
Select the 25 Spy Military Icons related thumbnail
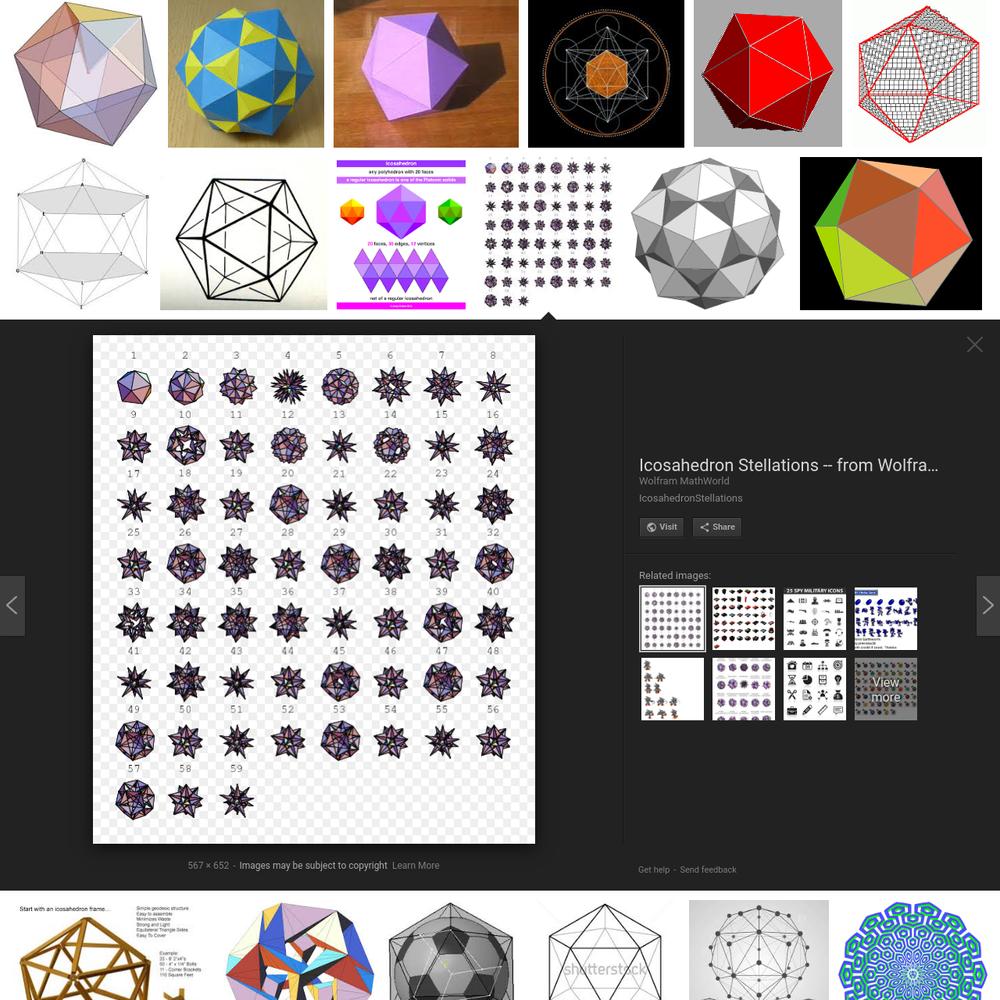click(814, 619)
